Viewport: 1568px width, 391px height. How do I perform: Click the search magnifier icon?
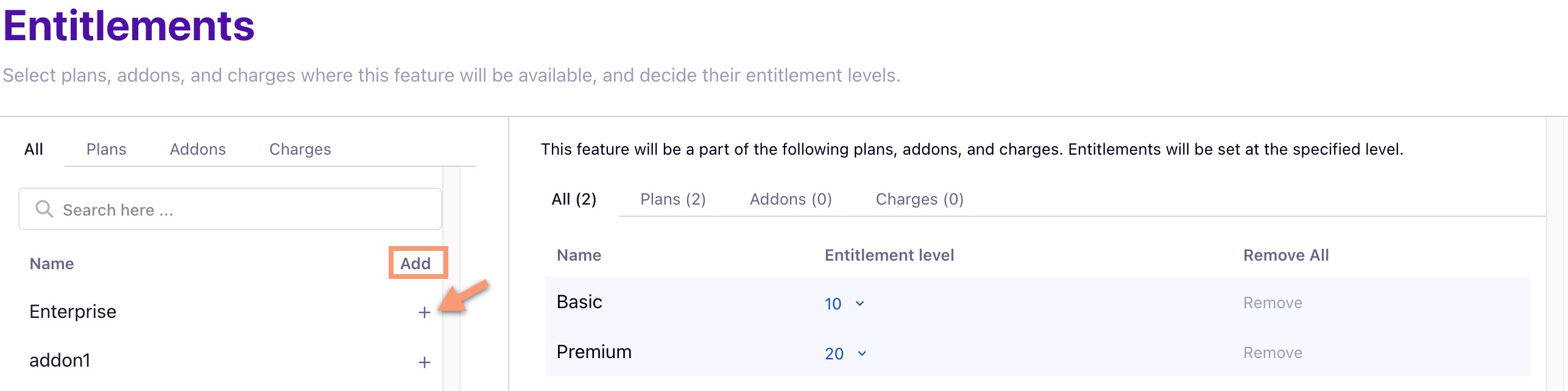pos(44,209)
